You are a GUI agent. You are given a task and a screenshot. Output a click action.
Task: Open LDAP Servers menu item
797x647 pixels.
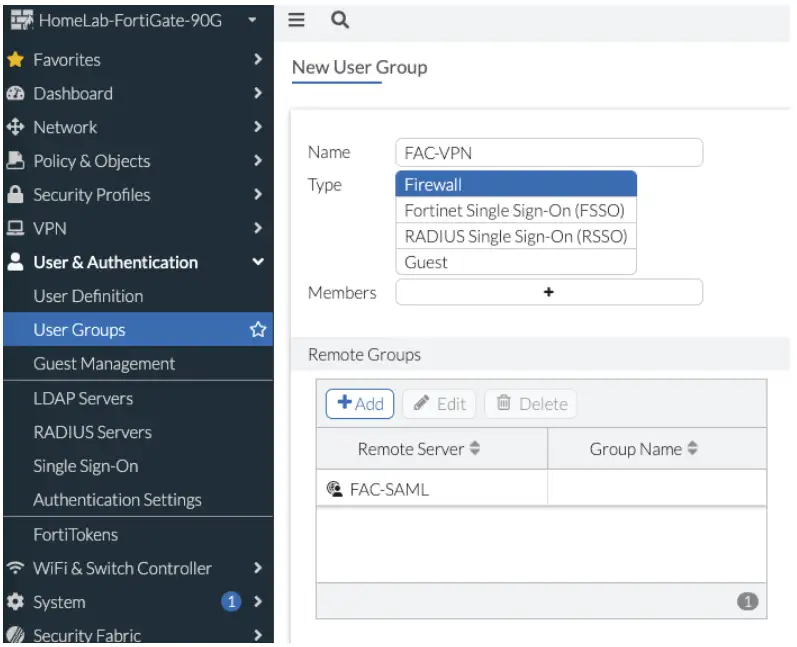[x=83, y=398]
